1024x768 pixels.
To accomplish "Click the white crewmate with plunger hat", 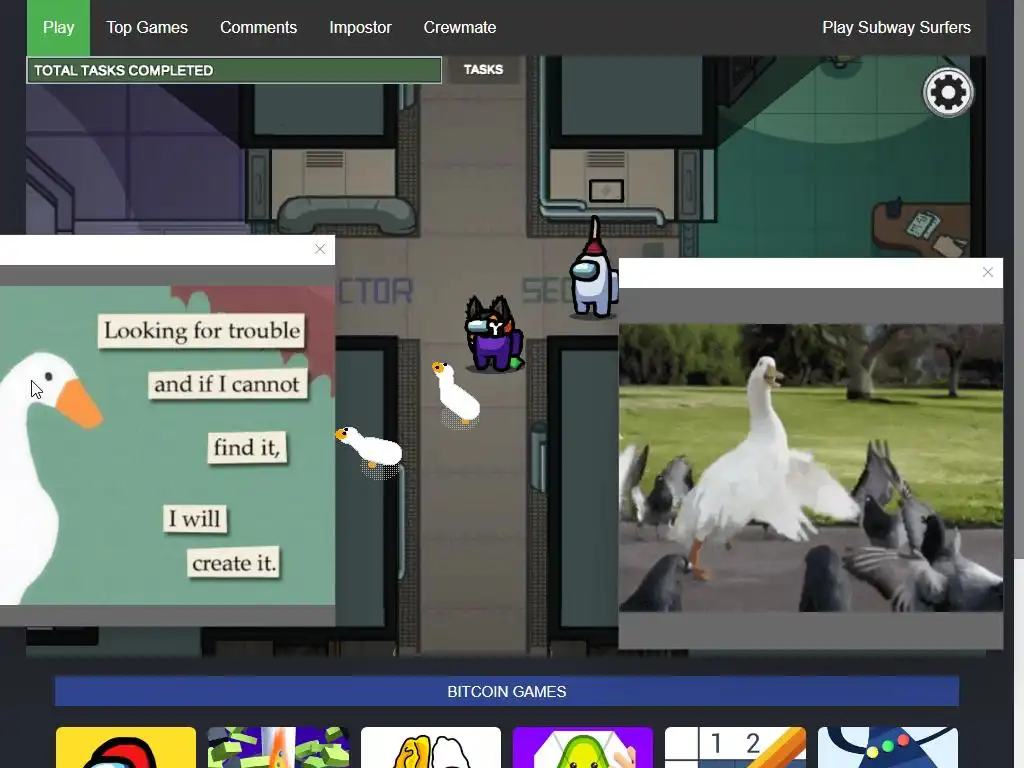I will (x=594, y=270).
